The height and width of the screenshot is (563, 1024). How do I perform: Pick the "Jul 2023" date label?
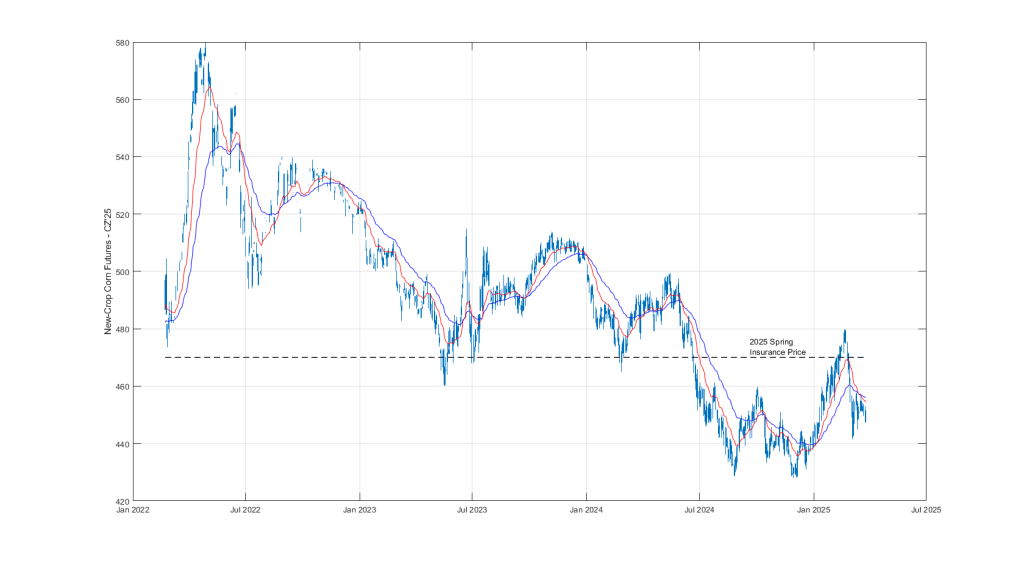tap(471, 510)
